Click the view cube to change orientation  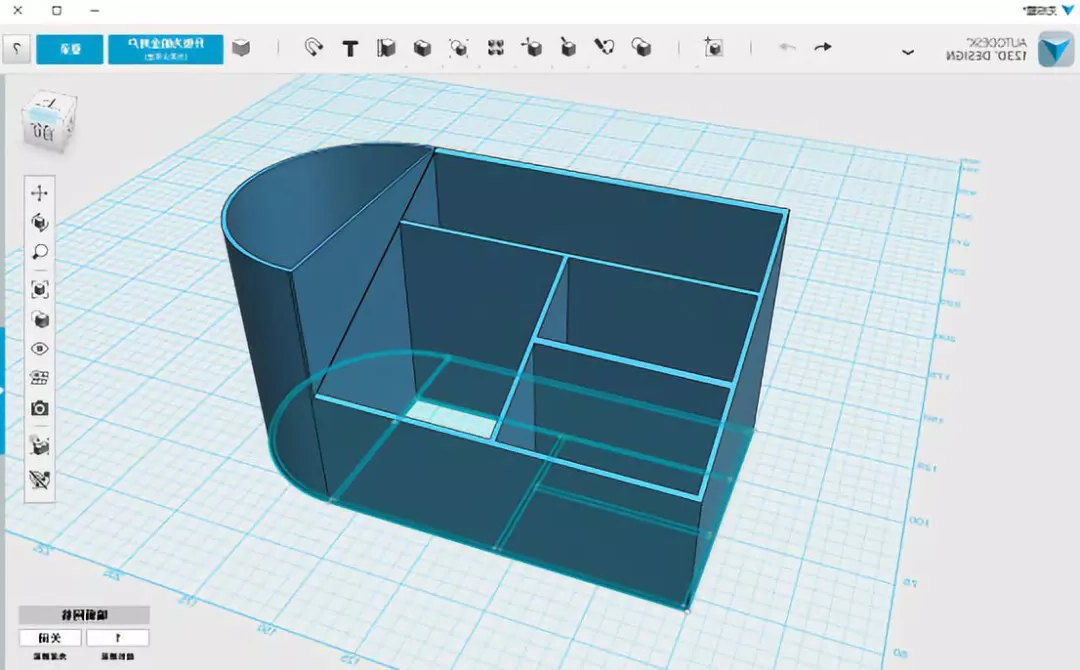tap(47, 123)
